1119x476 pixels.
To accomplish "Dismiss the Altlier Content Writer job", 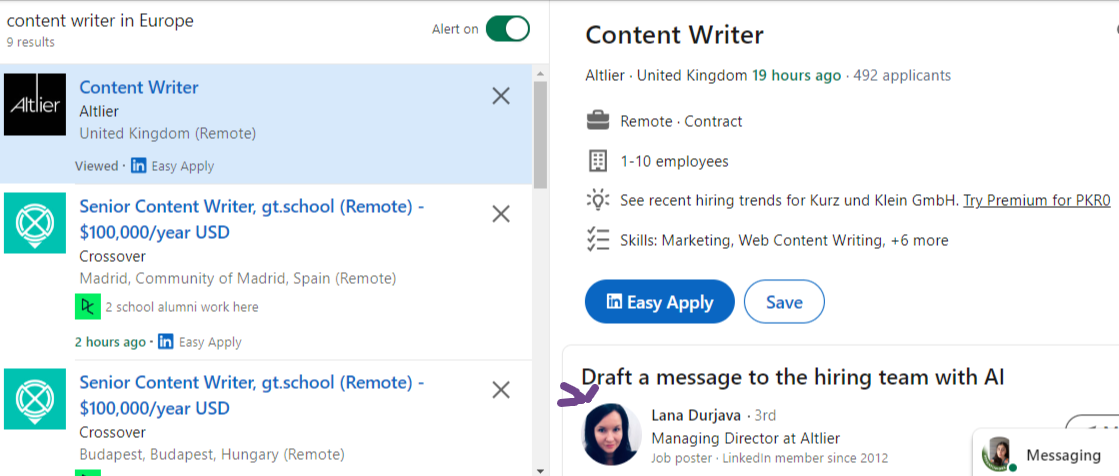I will pyautogui.click(x=501, y=96).
